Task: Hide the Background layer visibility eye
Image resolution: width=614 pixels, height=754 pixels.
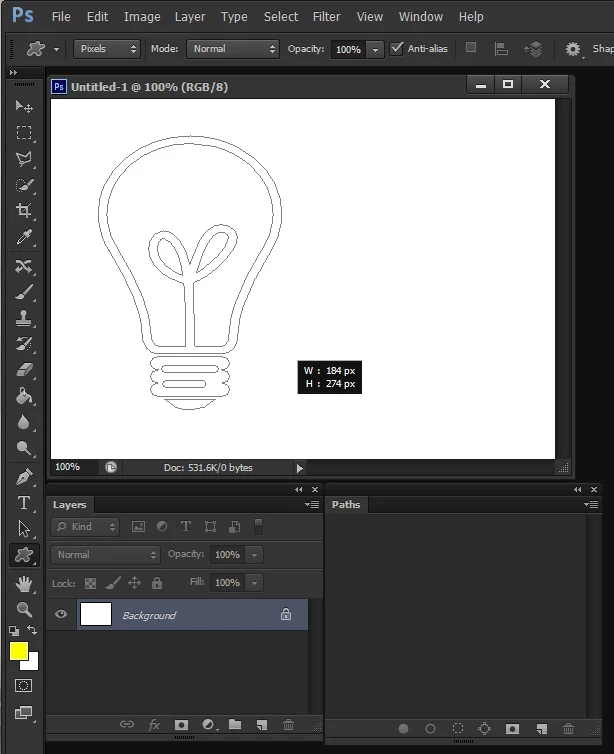Action: 61,614
